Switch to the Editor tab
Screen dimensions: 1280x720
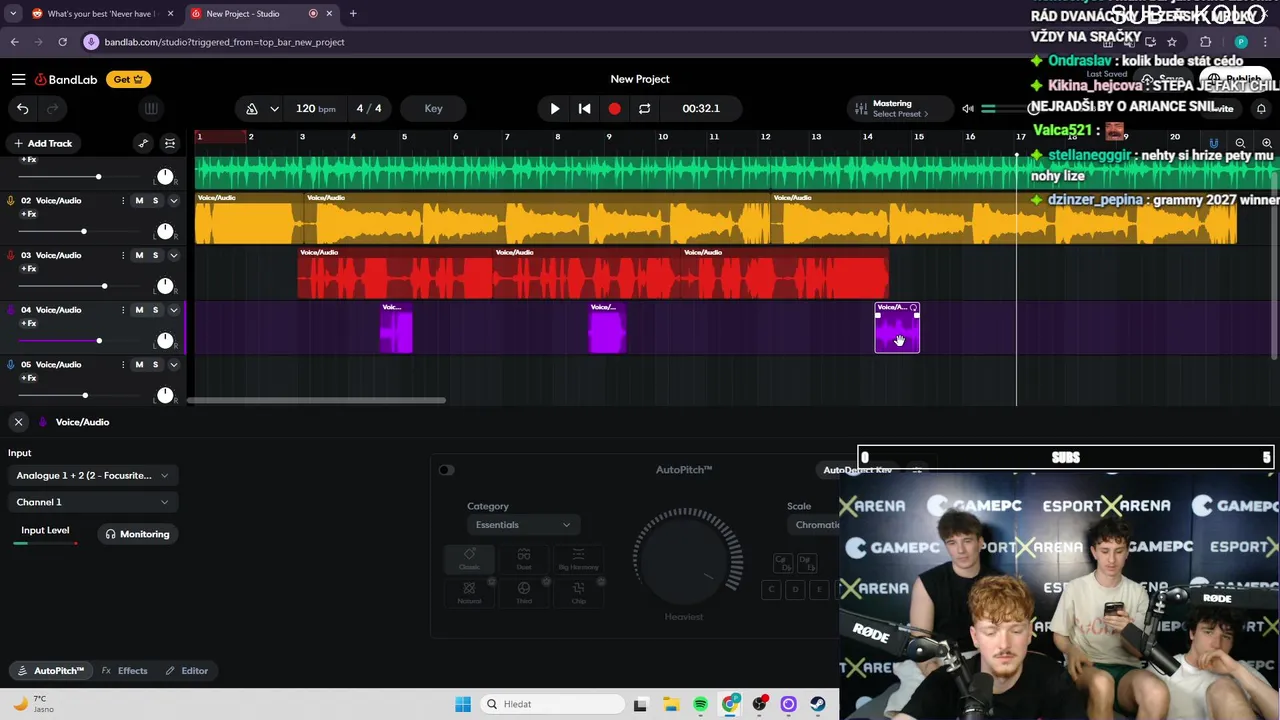tap(187, 671)
